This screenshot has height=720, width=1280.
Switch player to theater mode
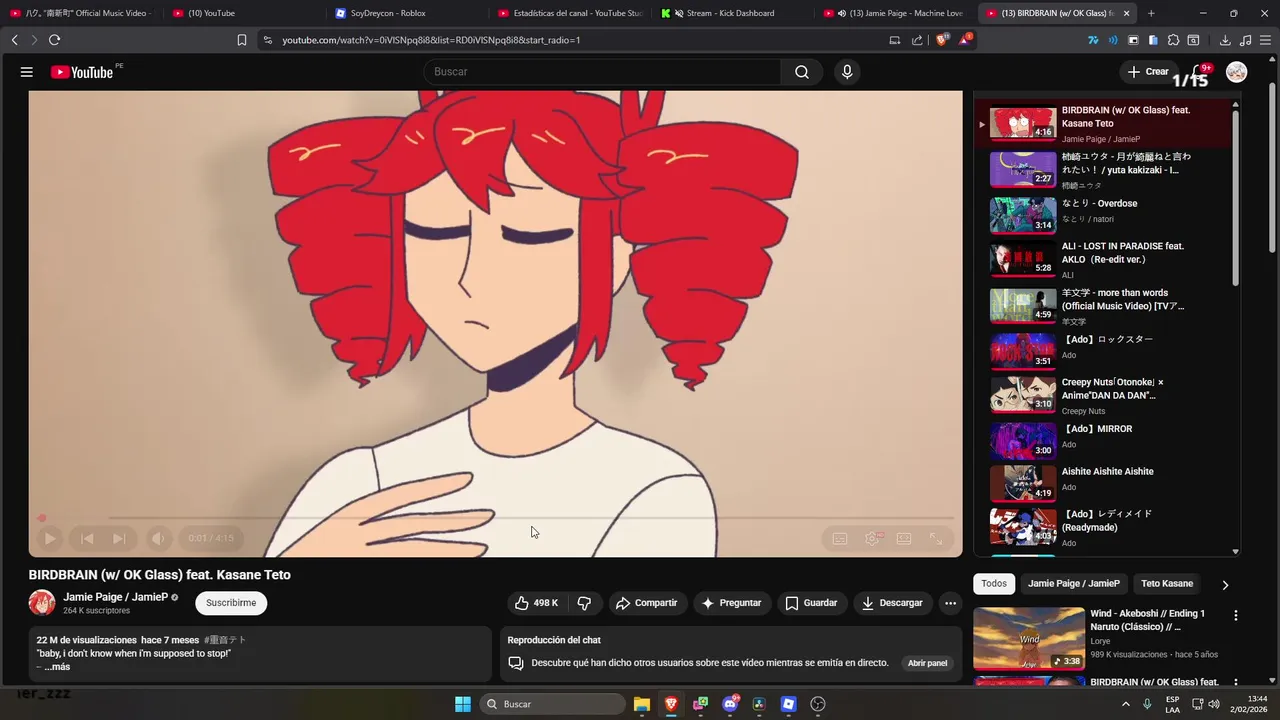tap(904, 538)
